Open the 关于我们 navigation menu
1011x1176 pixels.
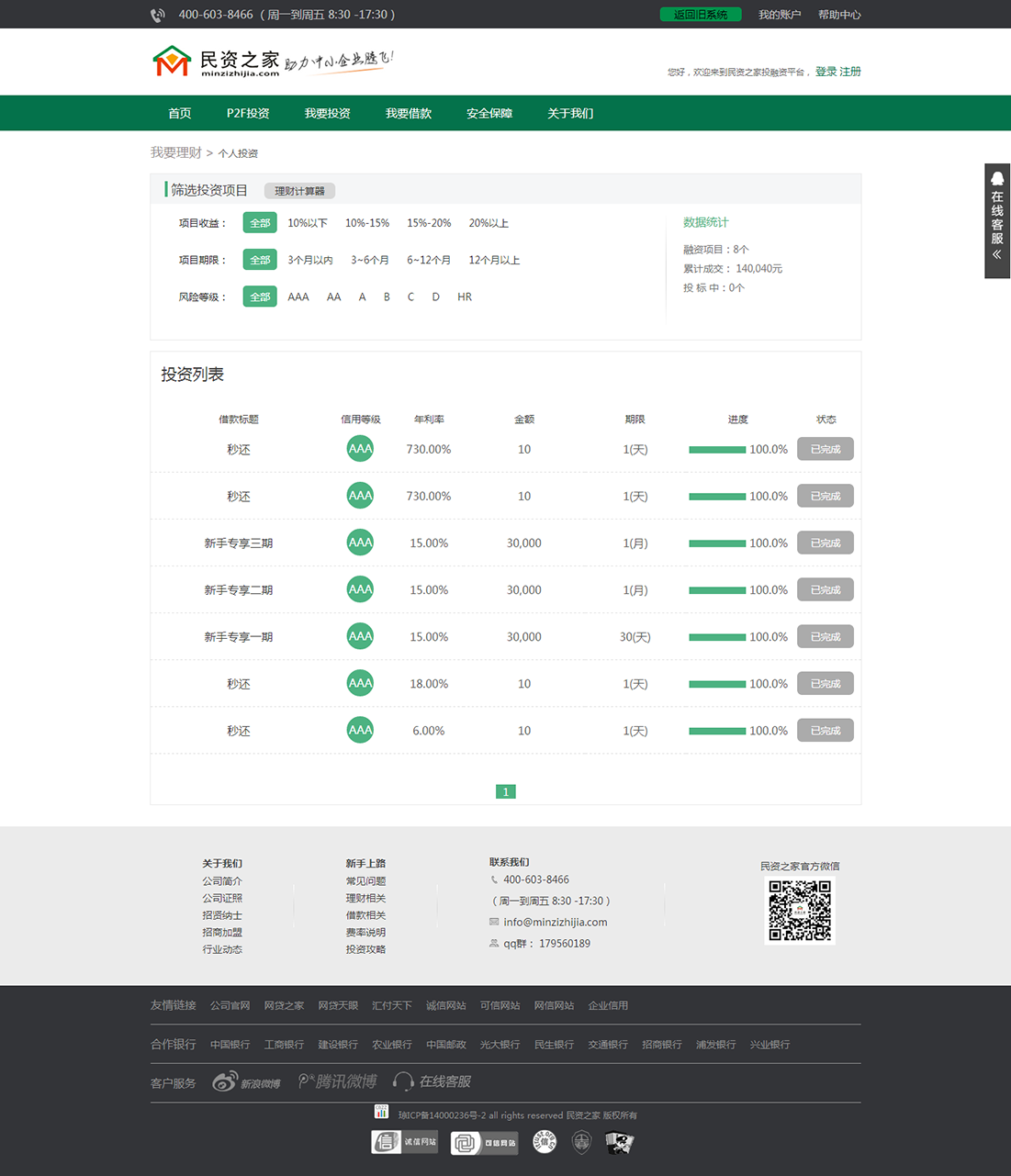(x=569, y=114)
